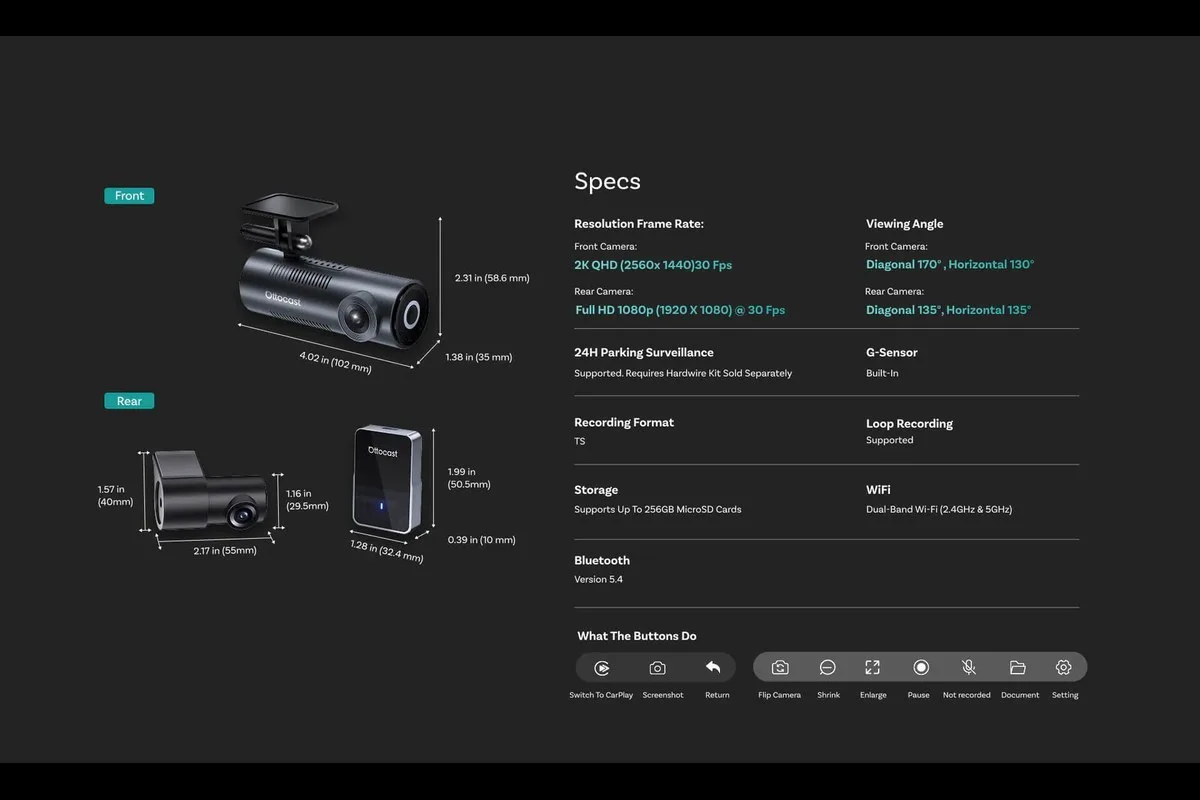The image size is (1200, 800).
Task: Click the 'Built-In' text
Action: 882,373
